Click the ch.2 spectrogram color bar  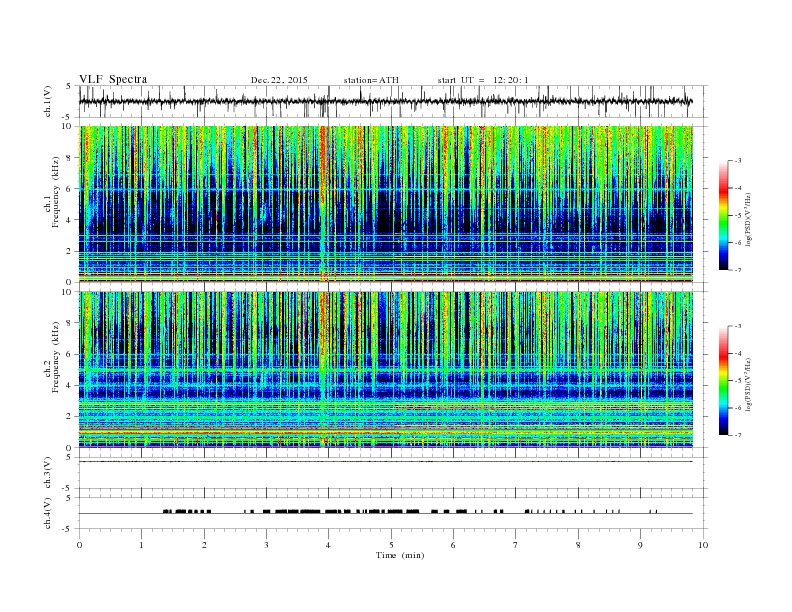[724, 381]
